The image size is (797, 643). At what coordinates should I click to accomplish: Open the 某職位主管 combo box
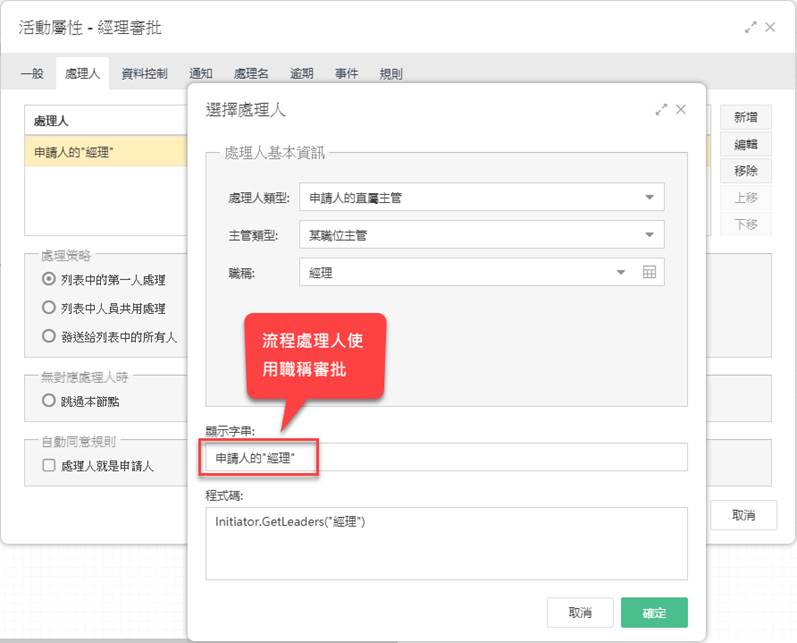(x=482, y=235)
